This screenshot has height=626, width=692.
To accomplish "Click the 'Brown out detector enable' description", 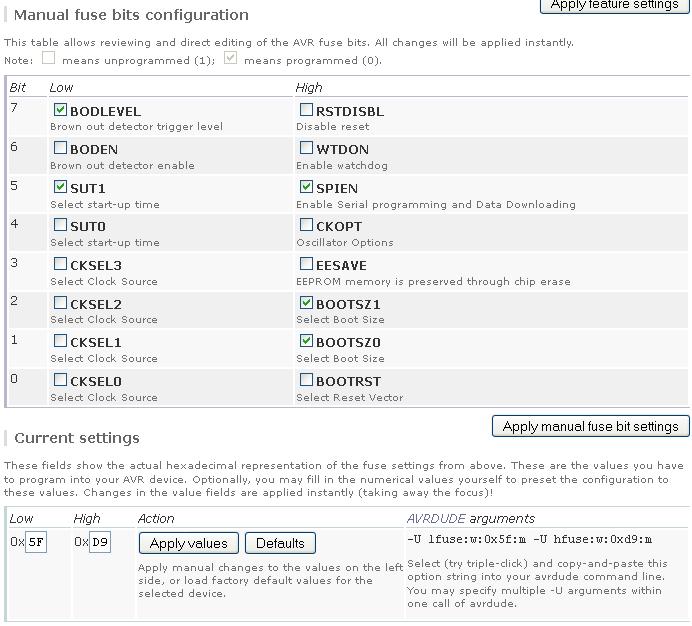I will point(122,166).
